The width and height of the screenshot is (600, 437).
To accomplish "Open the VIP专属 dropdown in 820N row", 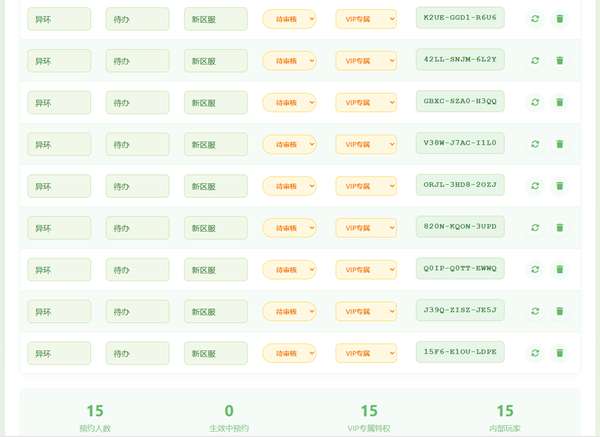I will [366, 228].
